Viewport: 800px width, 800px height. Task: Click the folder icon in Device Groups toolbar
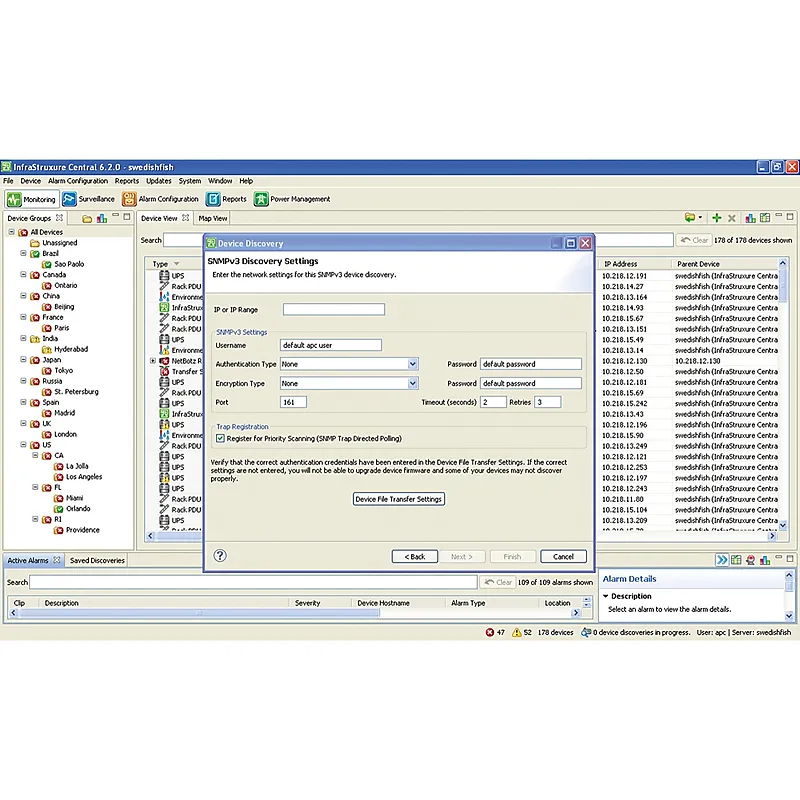pyautogui.click(x=87, y=219)
